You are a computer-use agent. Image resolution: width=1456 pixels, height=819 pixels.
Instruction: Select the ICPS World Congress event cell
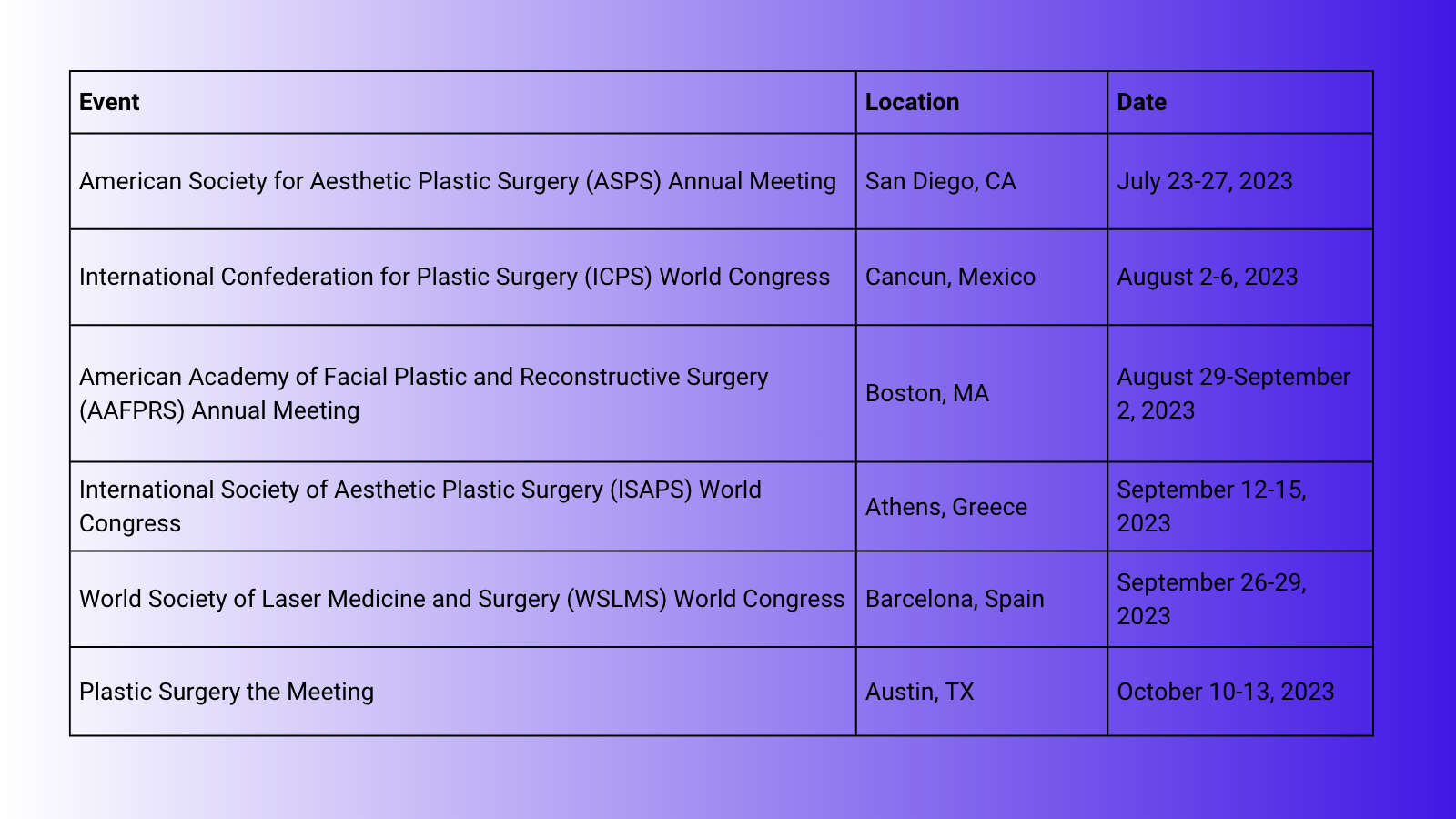[x=463, y=277]
